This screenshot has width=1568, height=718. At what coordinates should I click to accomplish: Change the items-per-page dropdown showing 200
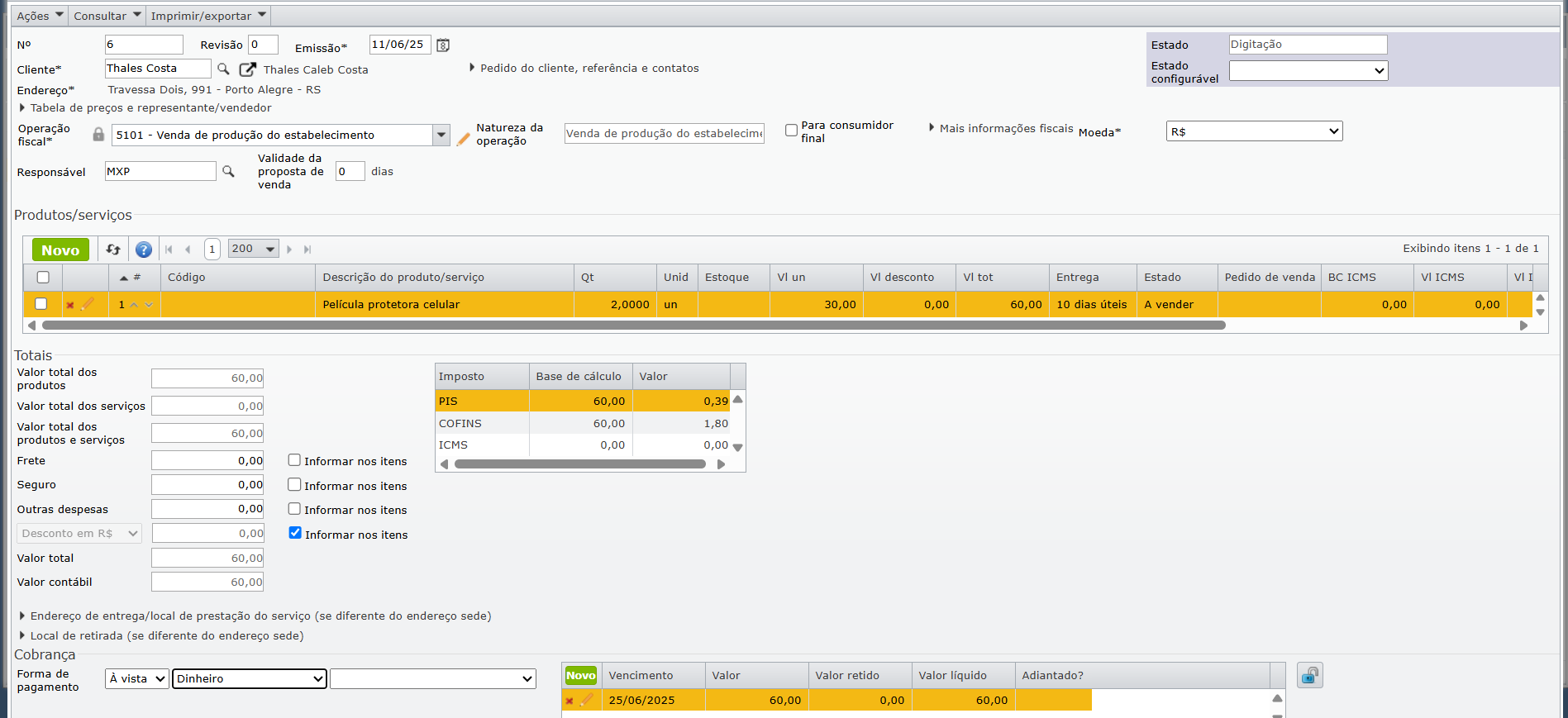[253, 249]
